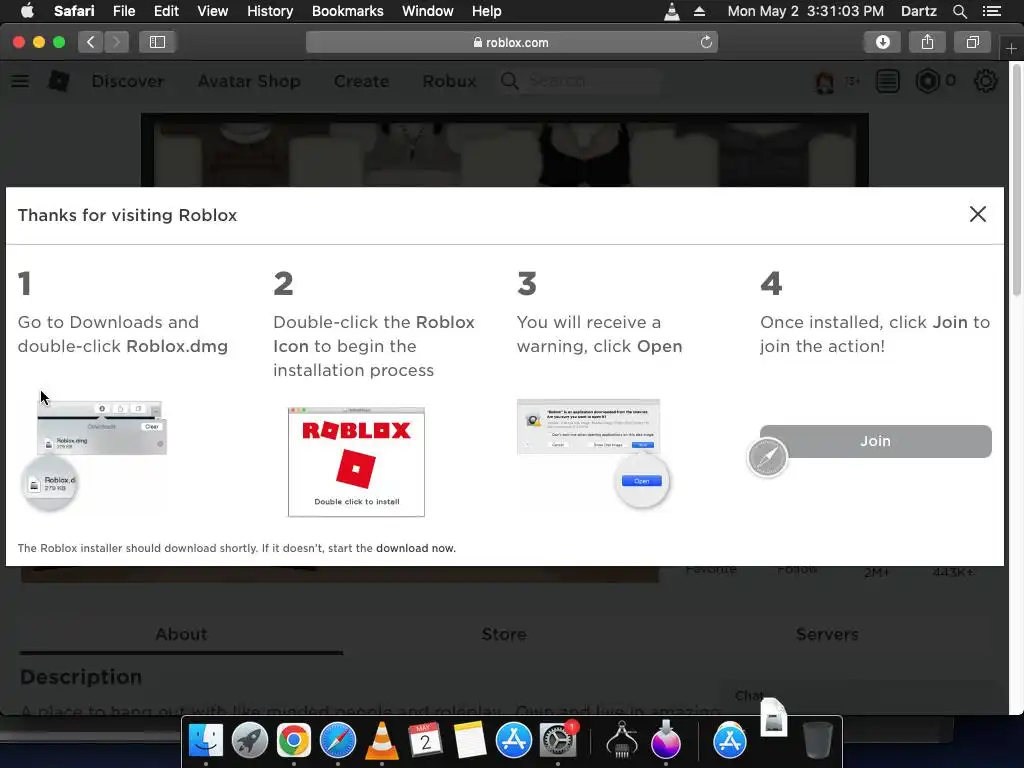1024x768 pixels.
Task: Open the File menu
Action: [123, 11]
